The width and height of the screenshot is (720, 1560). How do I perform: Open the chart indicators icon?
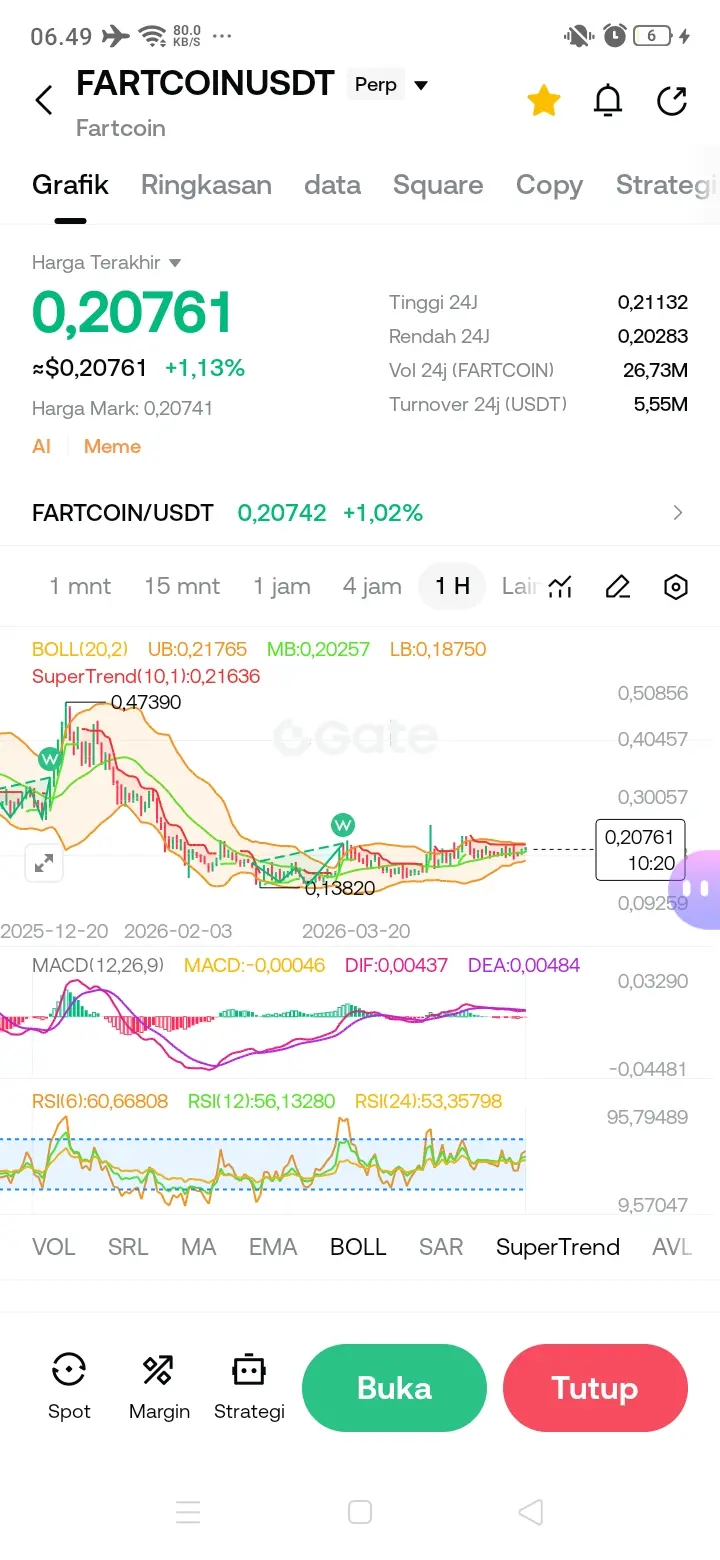[x=560, y=587]
